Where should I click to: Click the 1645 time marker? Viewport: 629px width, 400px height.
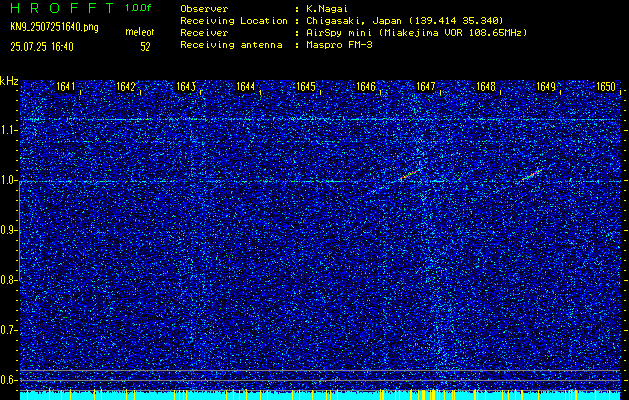pyautogui.click(x=306, y=86)
